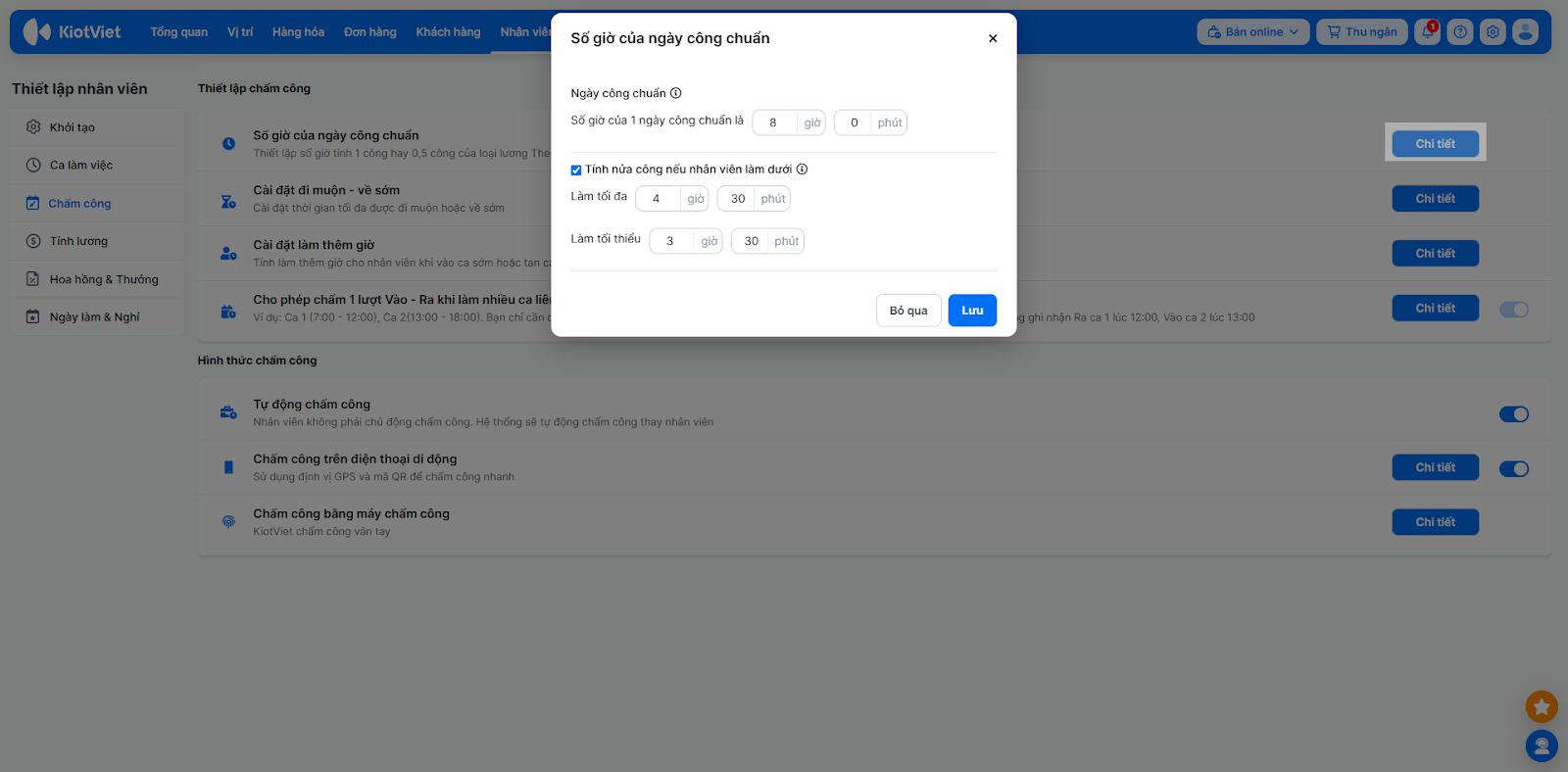The image size is (1568, 772).
Task: Click Chi tiết for Chấm công trên điện thoại
Action: coord(1436,467)
